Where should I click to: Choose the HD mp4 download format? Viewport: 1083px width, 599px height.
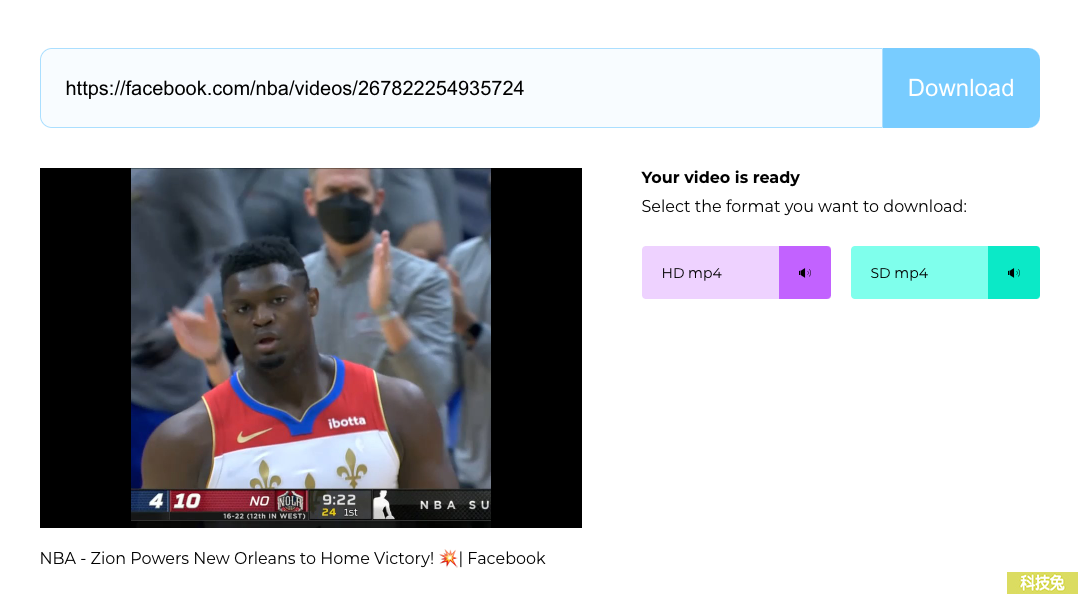[x=710, y=273]
